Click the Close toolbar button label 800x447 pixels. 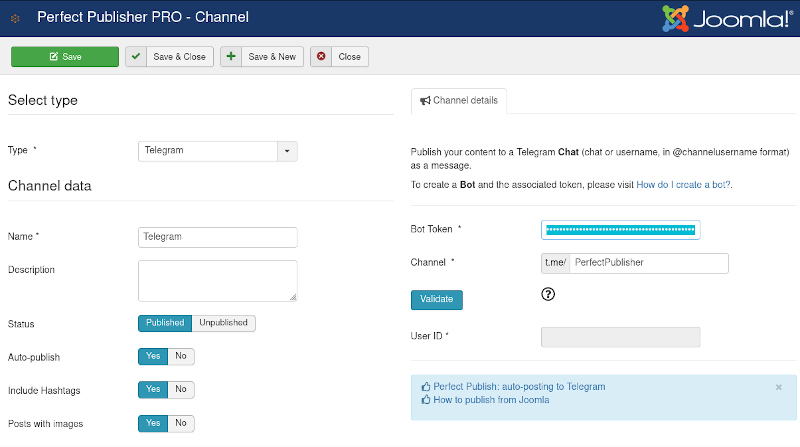click(x=349, y=57)
